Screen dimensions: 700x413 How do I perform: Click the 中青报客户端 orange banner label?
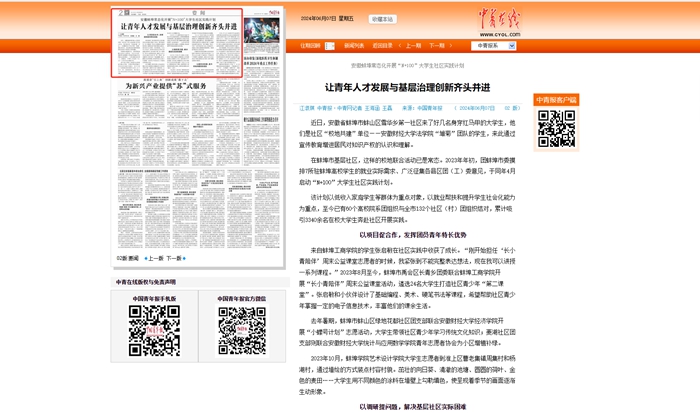[x=557, y=100]
